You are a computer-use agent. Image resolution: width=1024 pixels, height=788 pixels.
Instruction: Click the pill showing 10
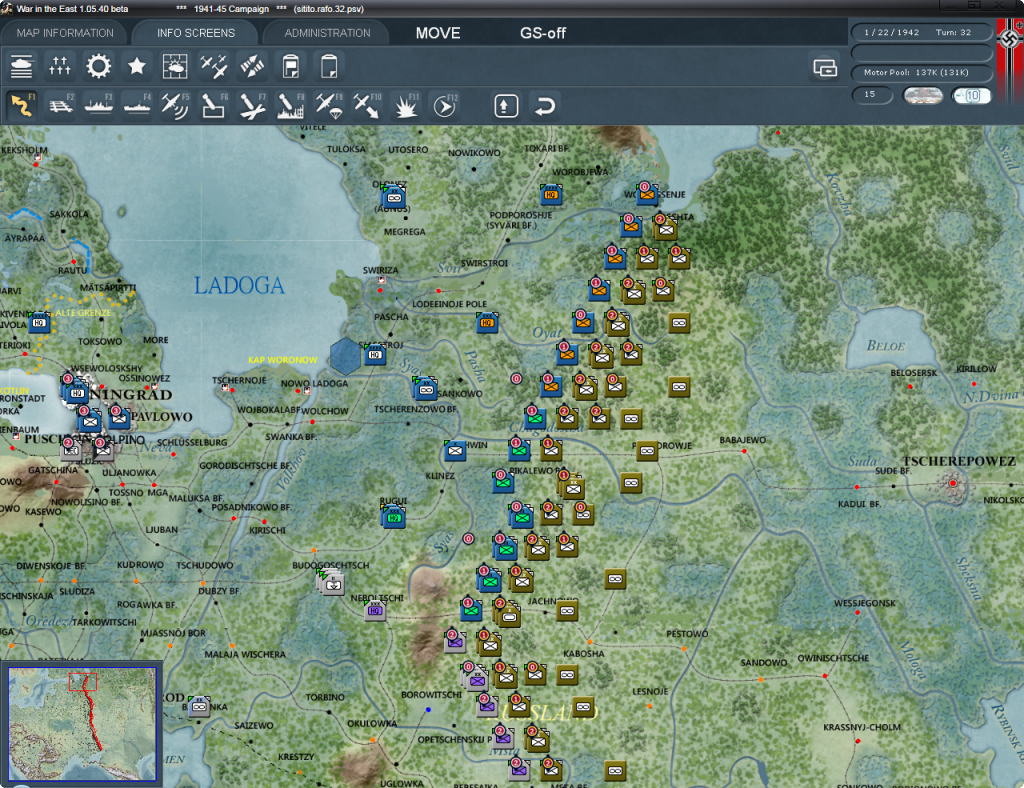pyautogui.click(x=971, y=96)
